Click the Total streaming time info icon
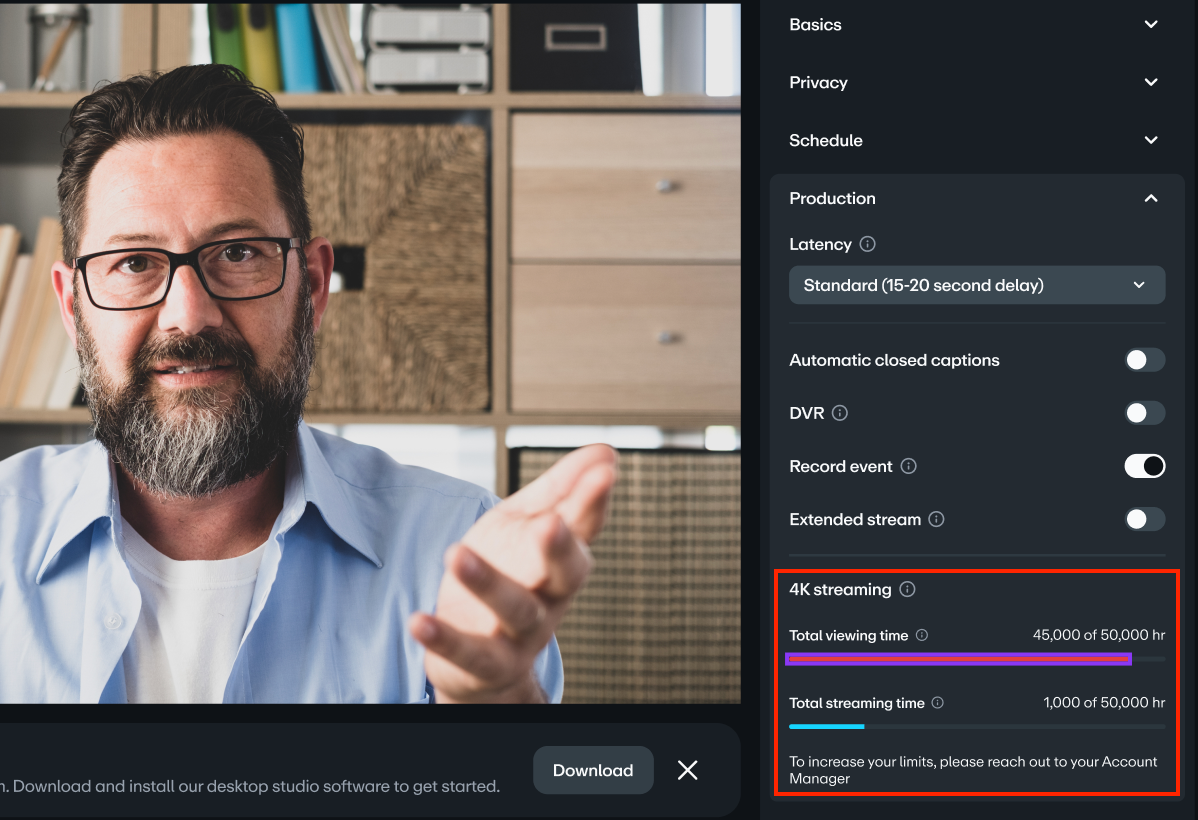Image resolution: width=1198 pixels, height=820 pixels. (937, 703)
